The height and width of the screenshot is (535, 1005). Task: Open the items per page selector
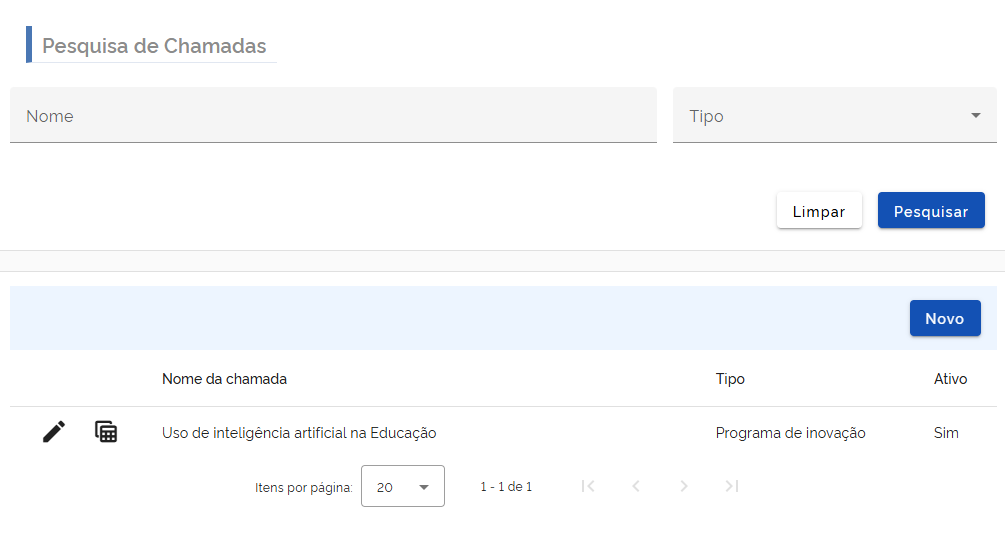402,487
